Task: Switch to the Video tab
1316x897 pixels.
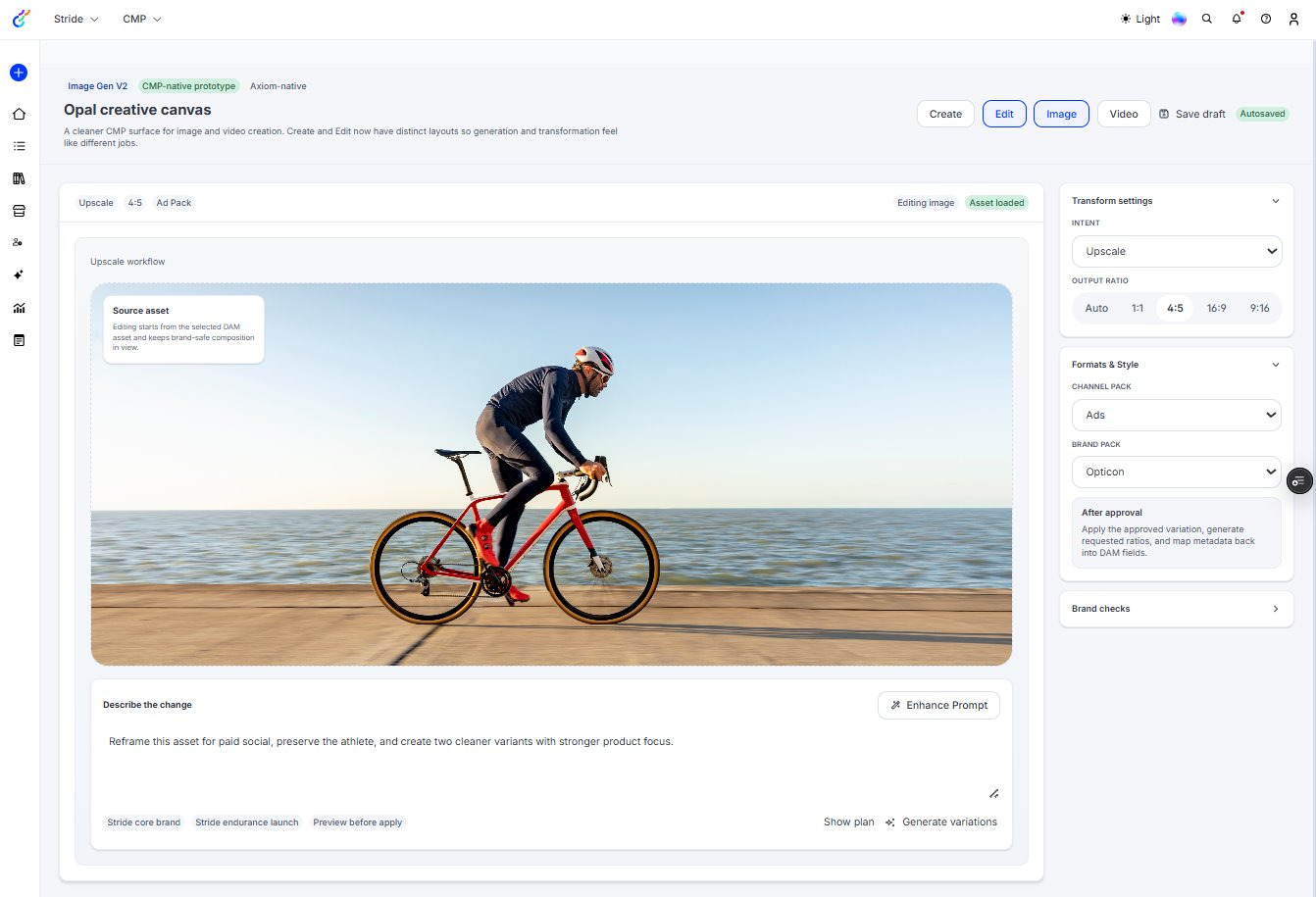Action: (x=1123, y=114)
